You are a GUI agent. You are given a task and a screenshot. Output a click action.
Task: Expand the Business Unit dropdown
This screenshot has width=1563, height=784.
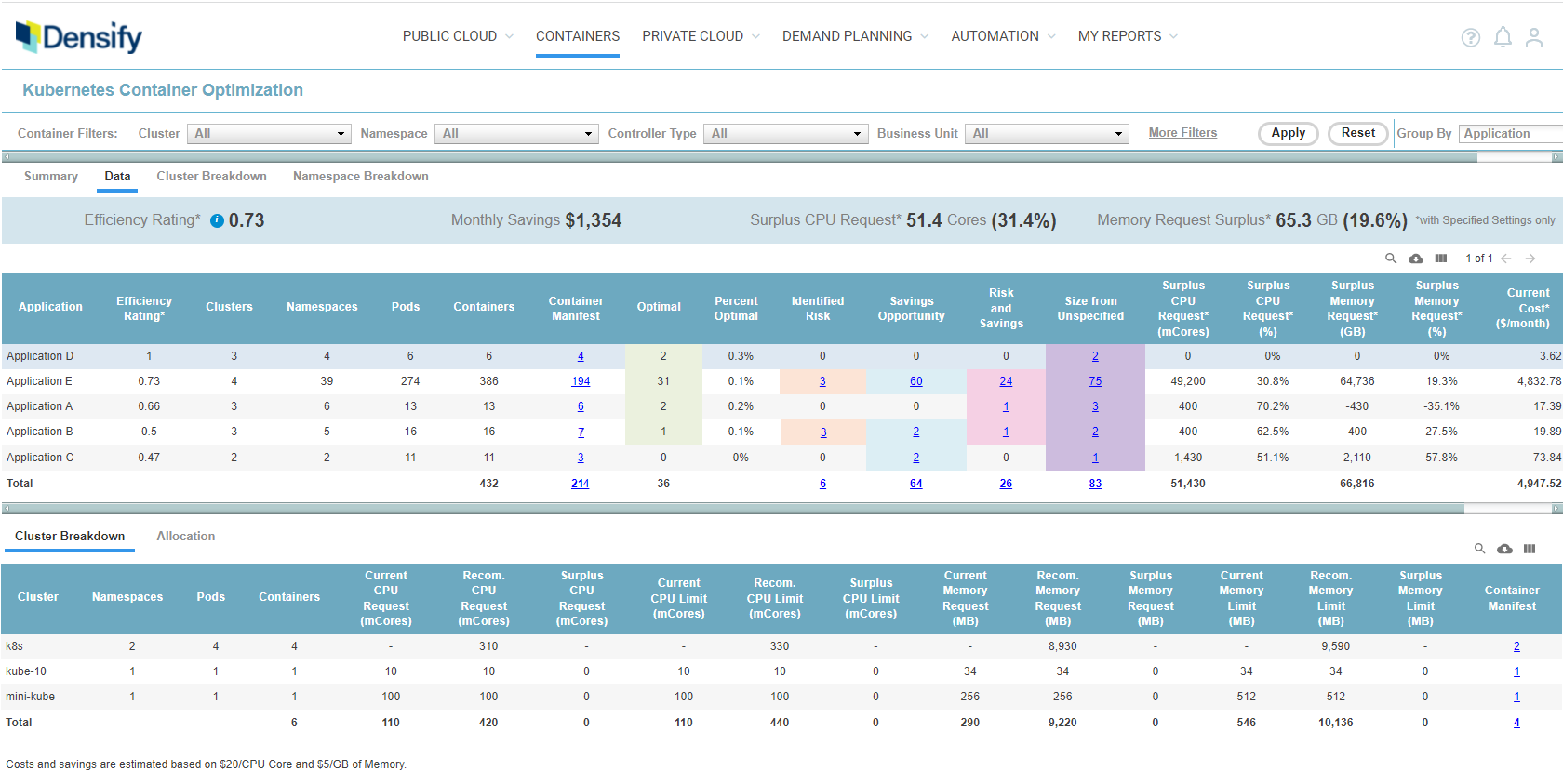pos(1047,134)
